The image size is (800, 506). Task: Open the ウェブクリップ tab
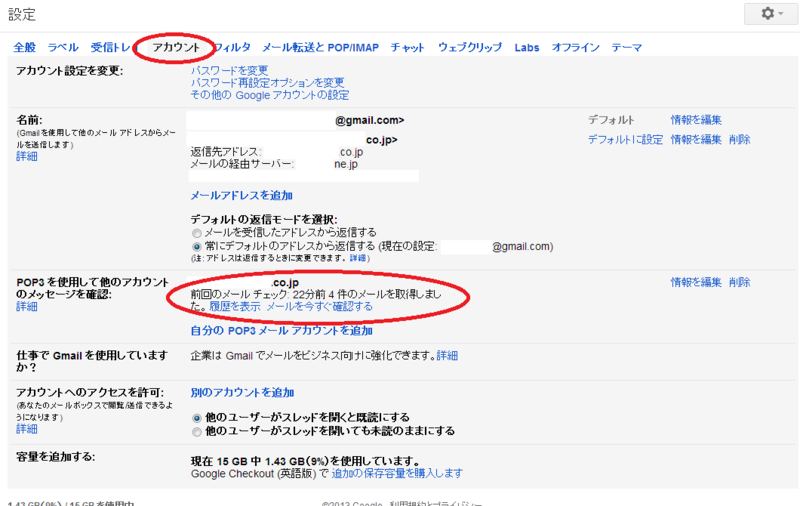(x=470, y=47)
